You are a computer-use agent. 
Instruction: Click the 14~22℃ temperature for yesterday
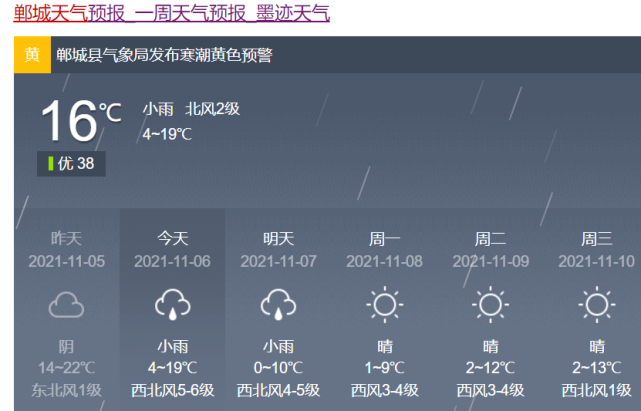point(66,368)
